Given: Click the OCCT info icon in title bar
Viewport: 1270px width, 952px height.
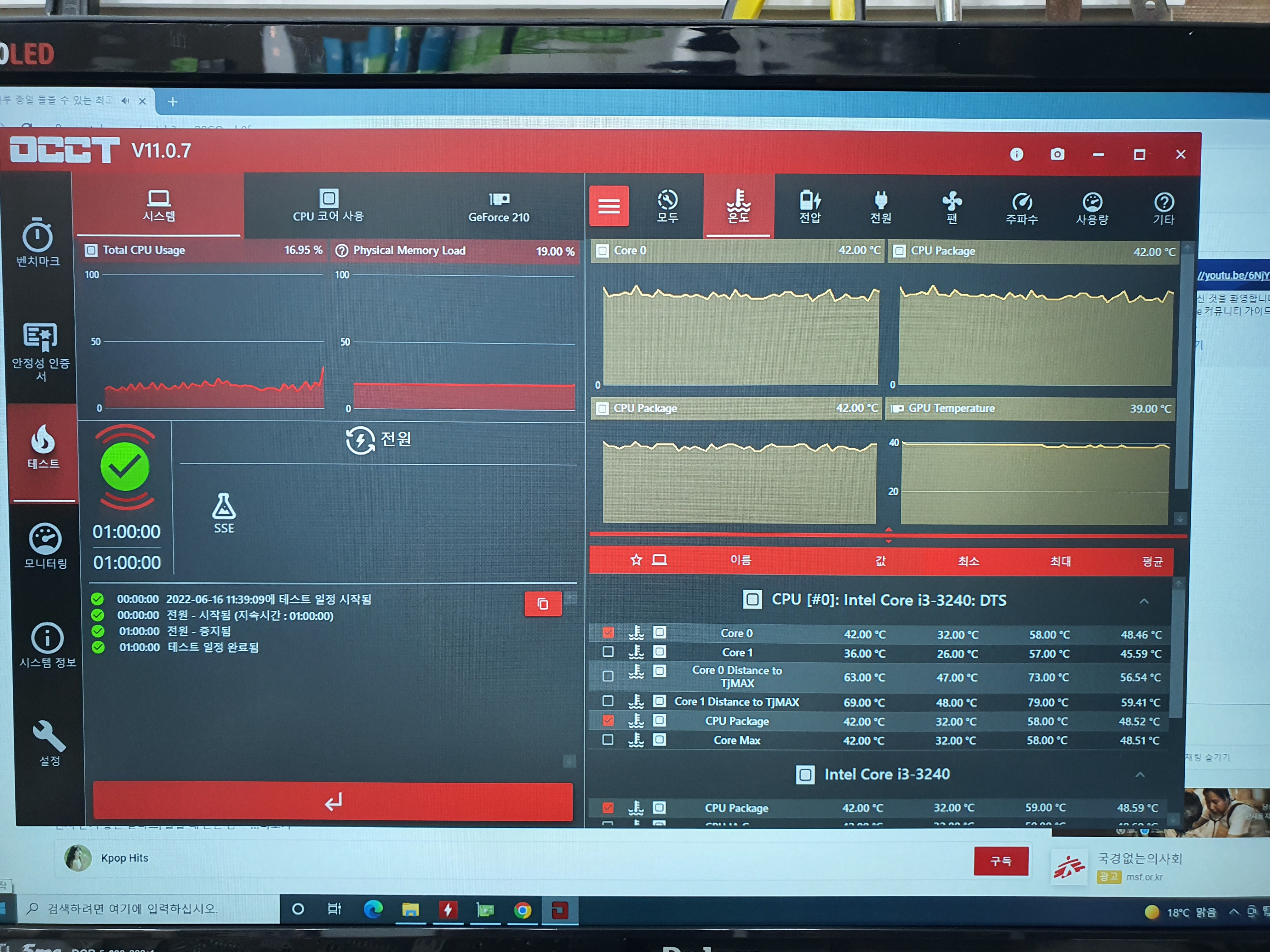Looking at the screenshot, I should (1016, 154).
